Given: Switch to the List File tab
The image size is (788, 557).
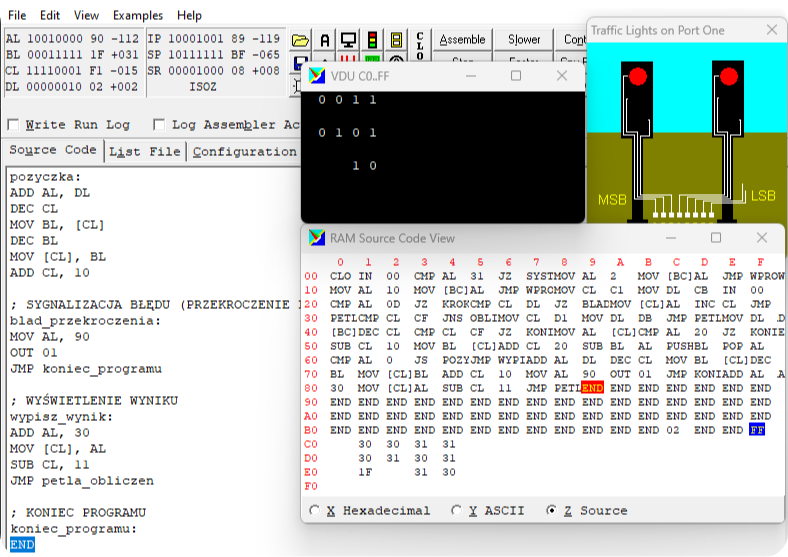Looking at the screenshot, I should 145,151.
